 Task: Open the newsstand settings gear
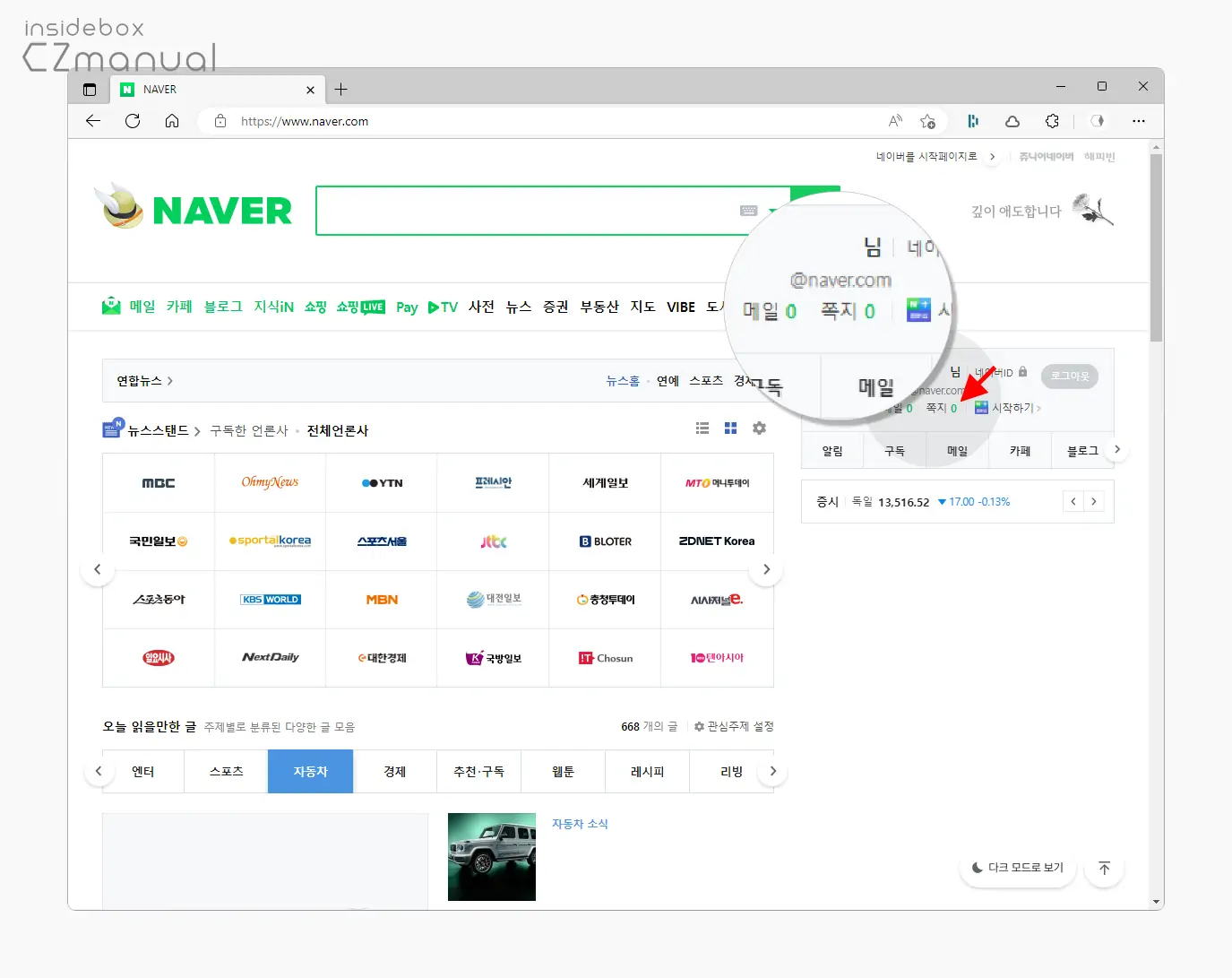pyautogui.click(x=759, y=428)
